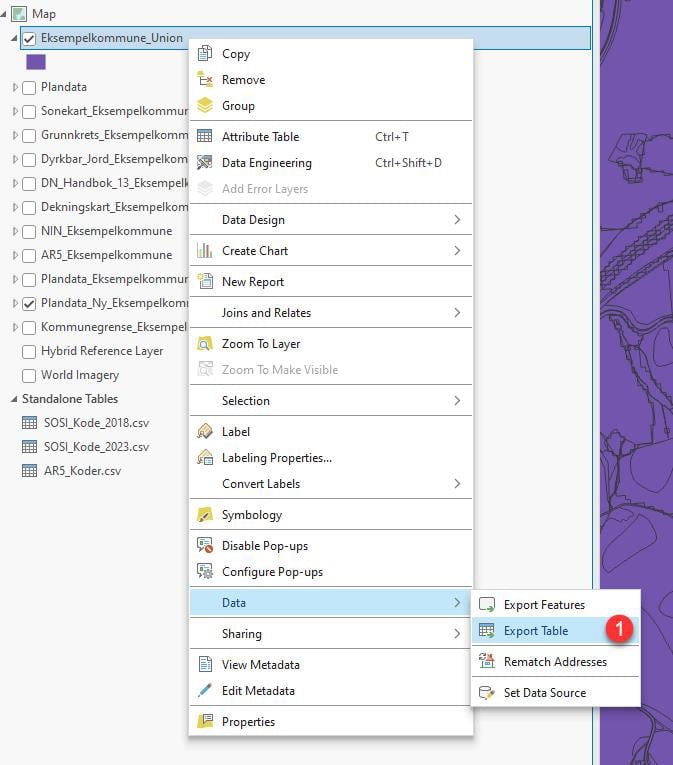Collapse the Standalone Tables section

(x=14, y=399)
